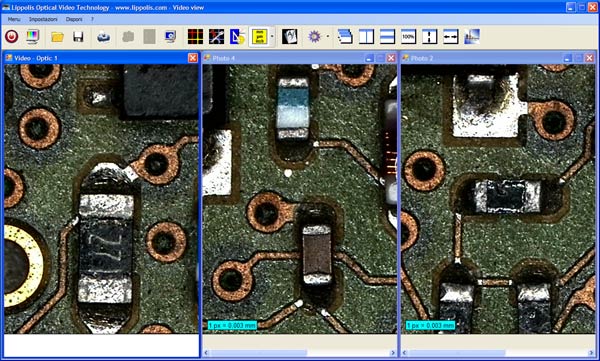The width and height of the screenshot is (600, 361).
Task: Open file with the yellow folder icon
Action: [x=57, y=37]
